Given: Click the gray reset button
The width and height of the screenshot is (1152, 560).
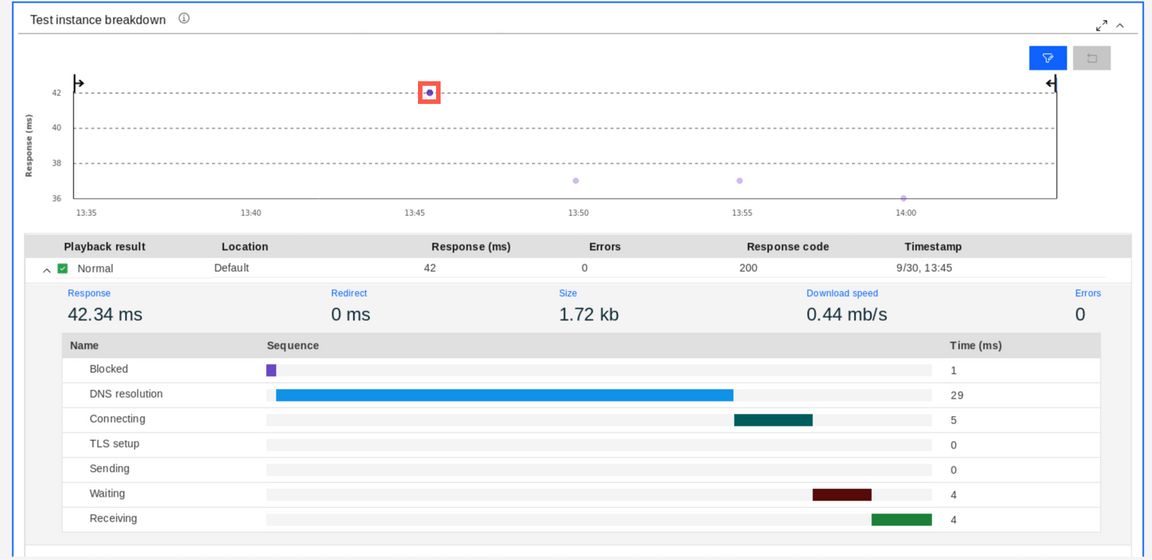Looking at the screenshot, I should pos(1092,58).
